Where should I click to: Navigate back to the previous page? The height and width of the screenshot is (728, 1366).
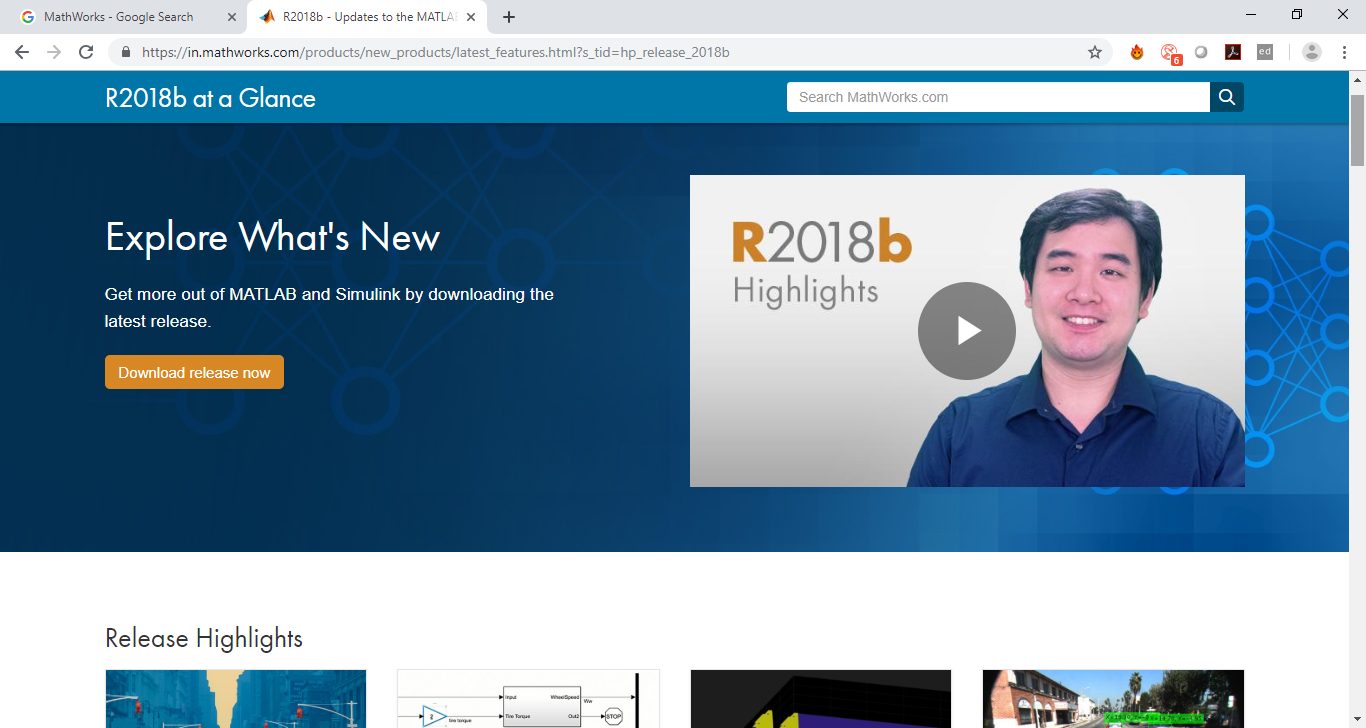(x=22, y=51)
